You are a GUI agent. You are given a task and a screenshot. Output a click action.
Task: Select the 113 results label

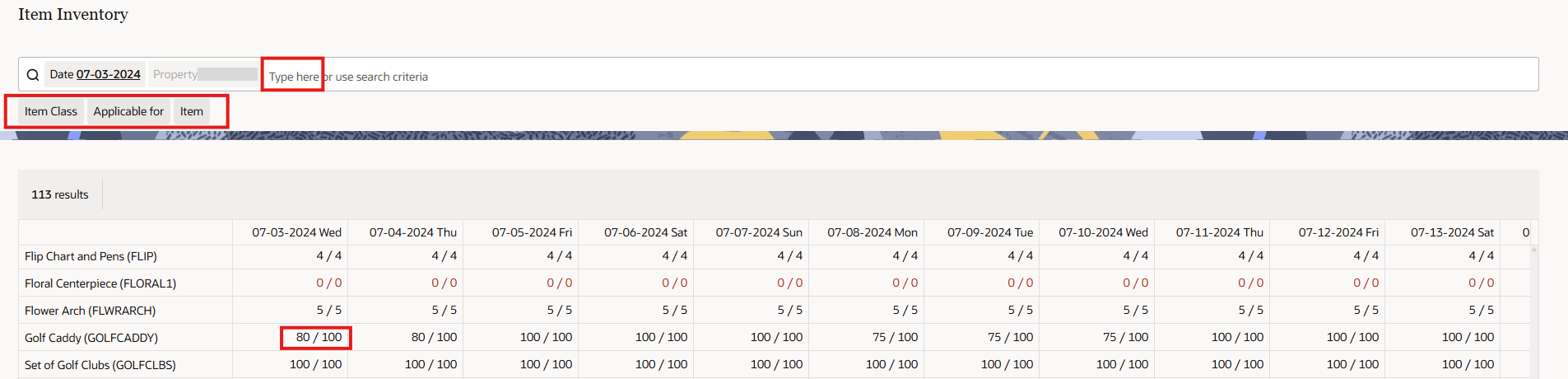pos(60,194)
